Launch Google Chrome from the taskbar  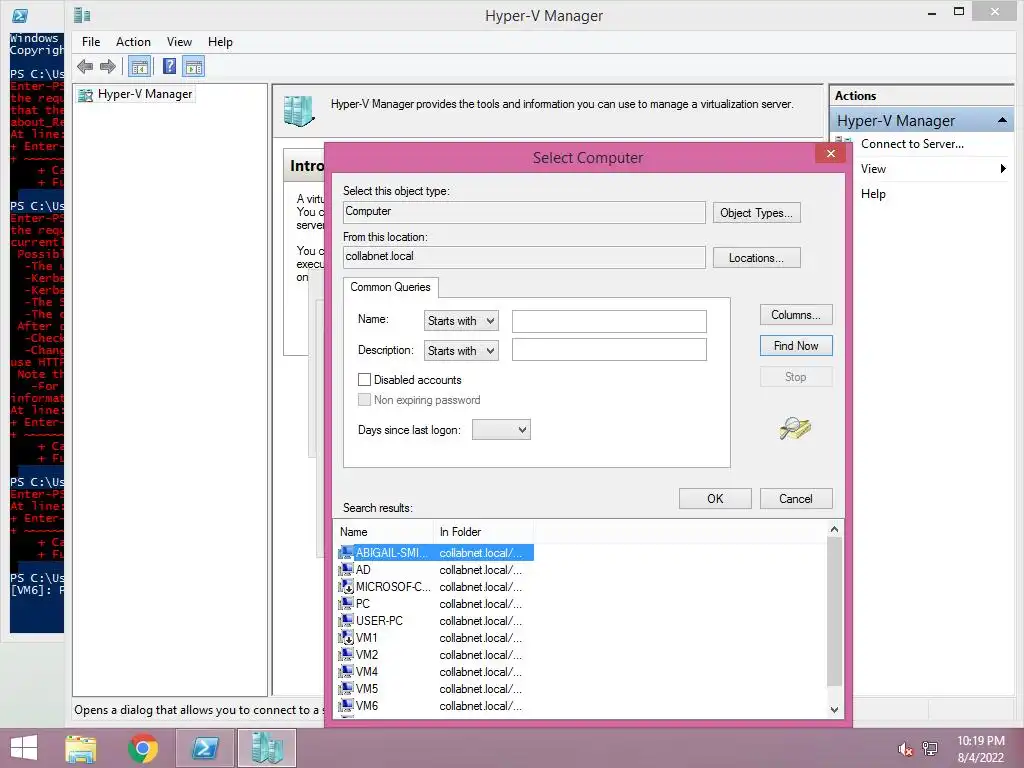(x=143, y=748)
